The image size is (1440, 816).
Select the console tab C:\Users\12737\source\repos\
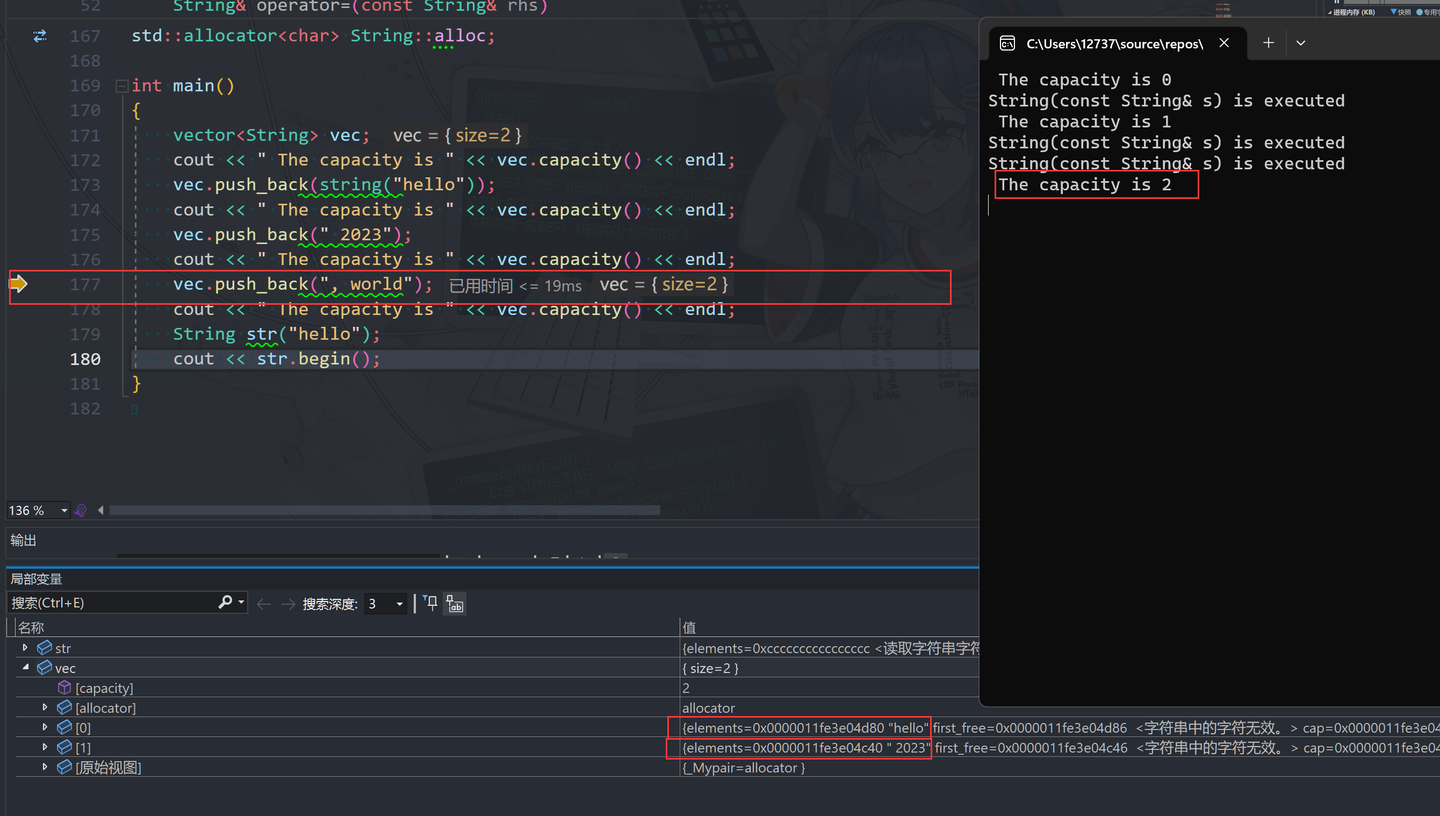tap(1117, 43)
